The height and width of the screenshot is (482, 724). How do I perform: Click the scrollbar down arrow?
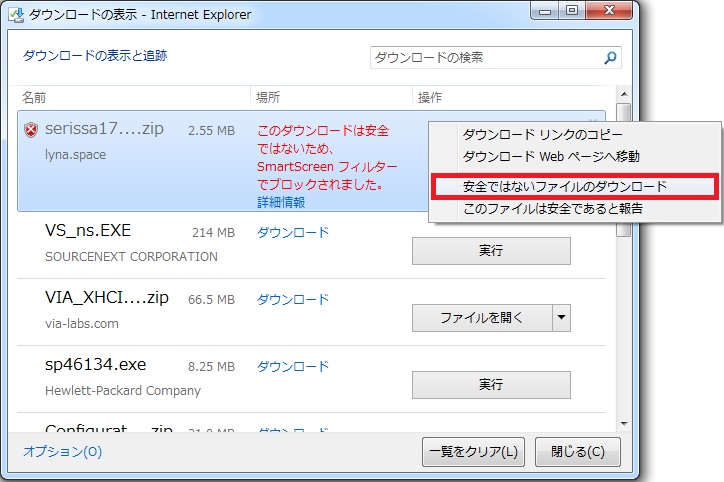[x=624, y=423]
